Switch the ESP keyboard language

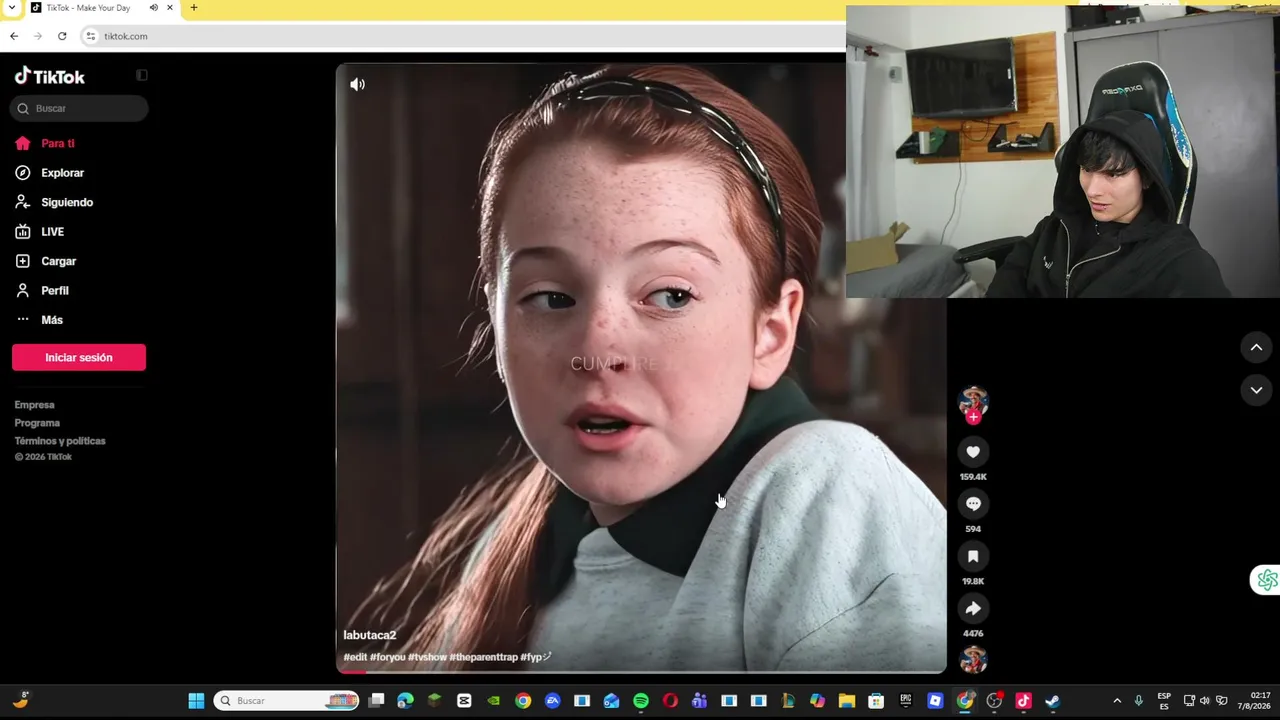1164,701
